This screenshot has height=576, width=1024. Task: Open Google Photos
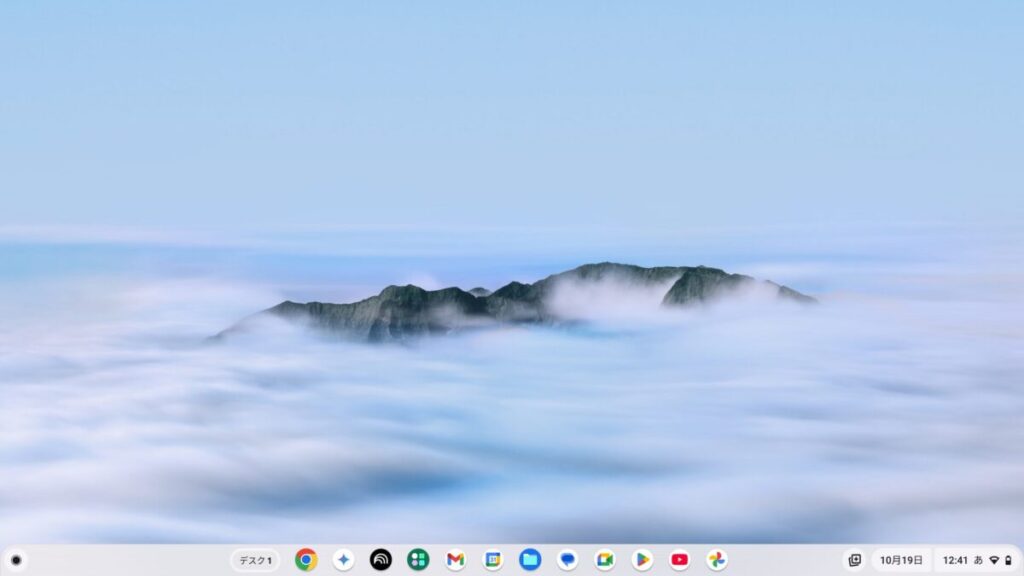click(717, 560)
